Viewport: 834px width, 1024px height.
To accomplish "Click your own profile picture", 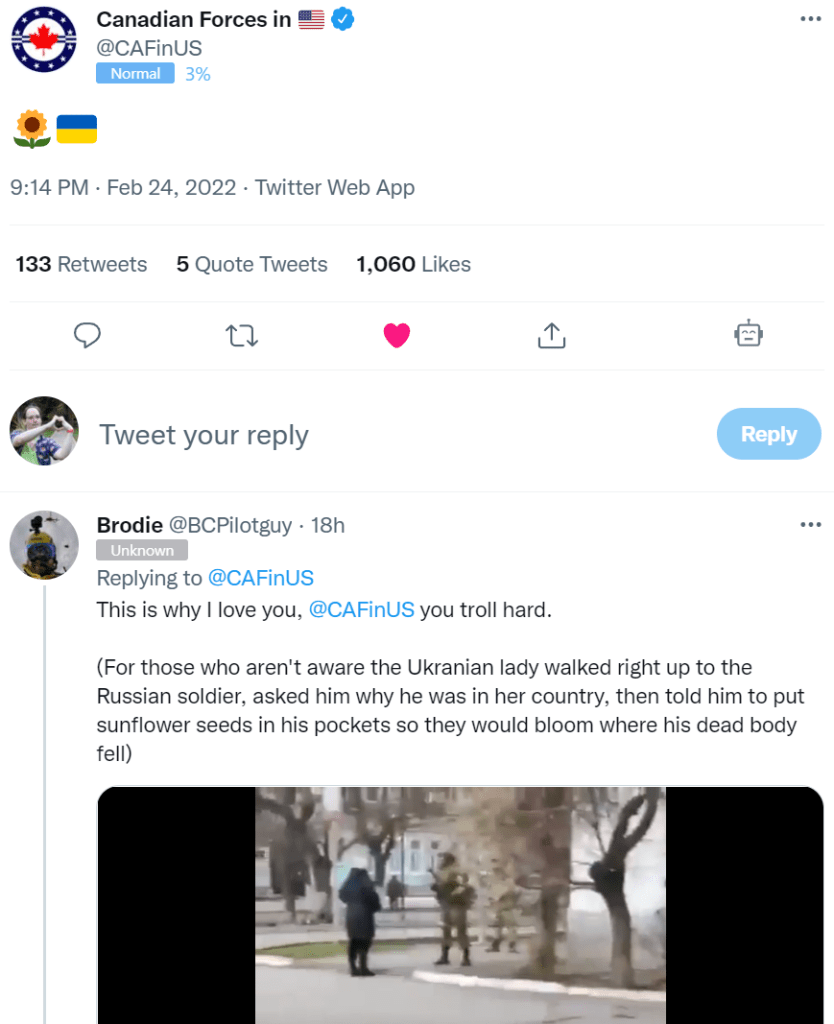I will point(43,430).
